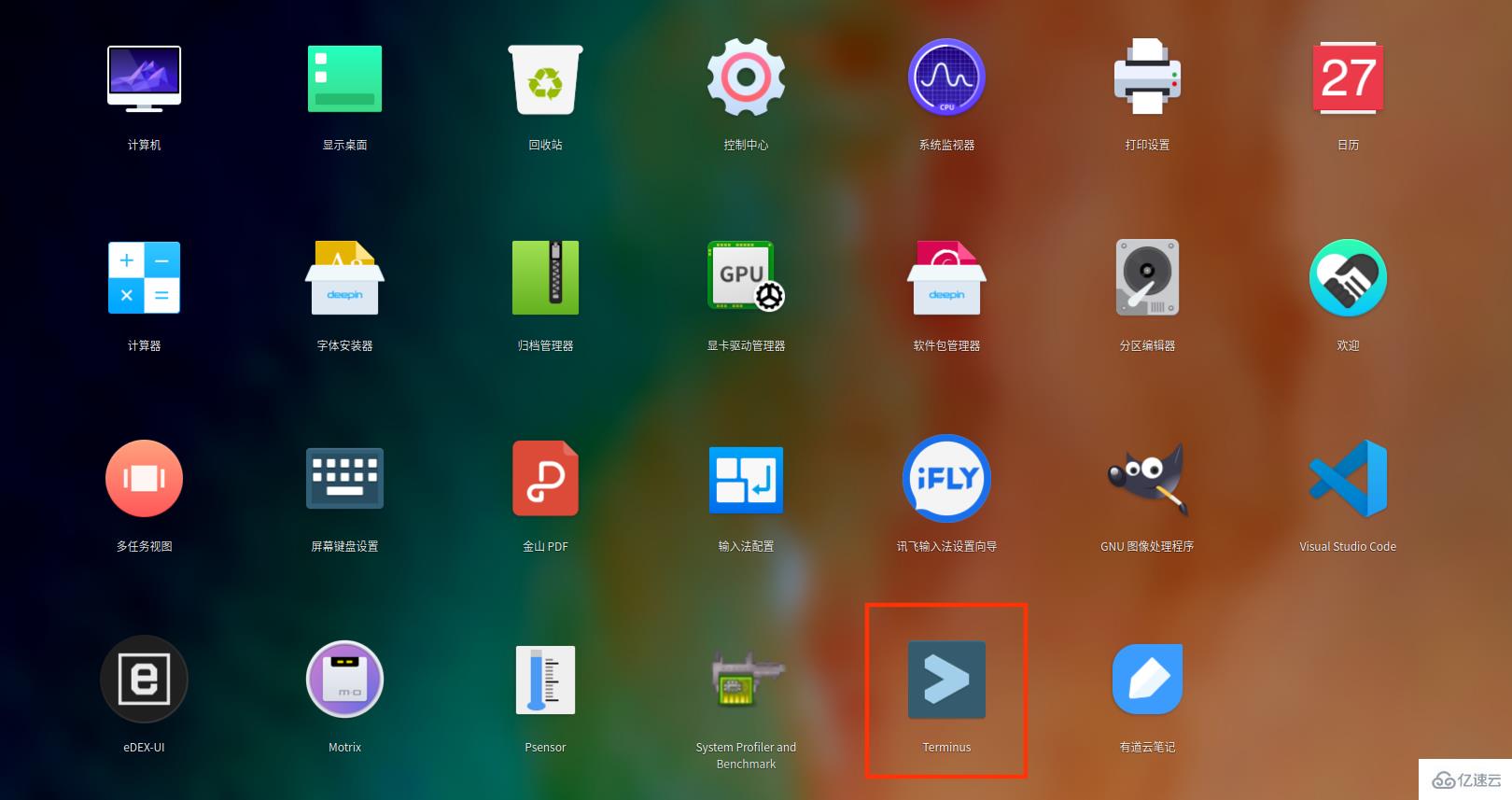Open the eDEX-UI app
The width and height of the screenshot is (1512, 800).
tap(144, 680)
